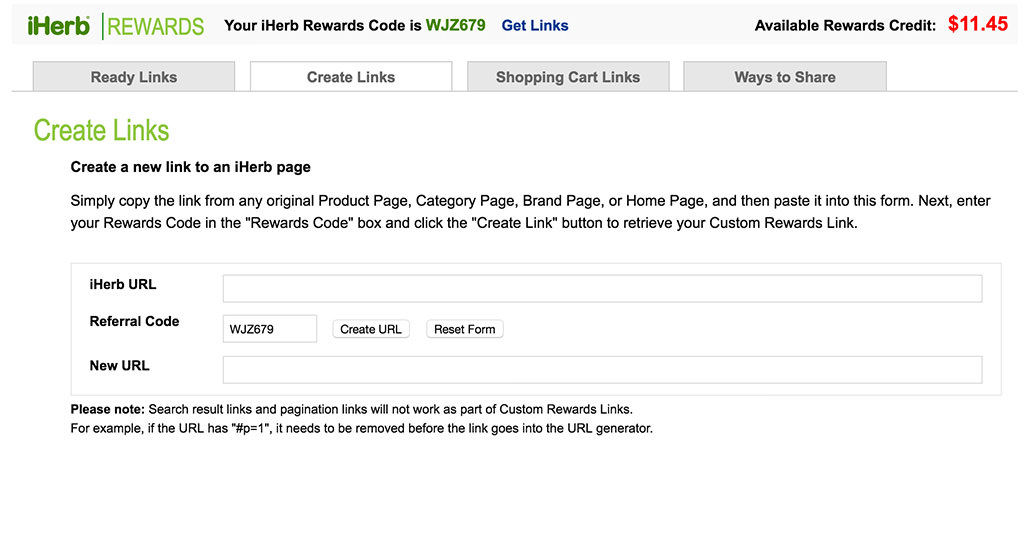Click the New URL field label
This screenshot has width=1024, height=536.
point(119,366)
